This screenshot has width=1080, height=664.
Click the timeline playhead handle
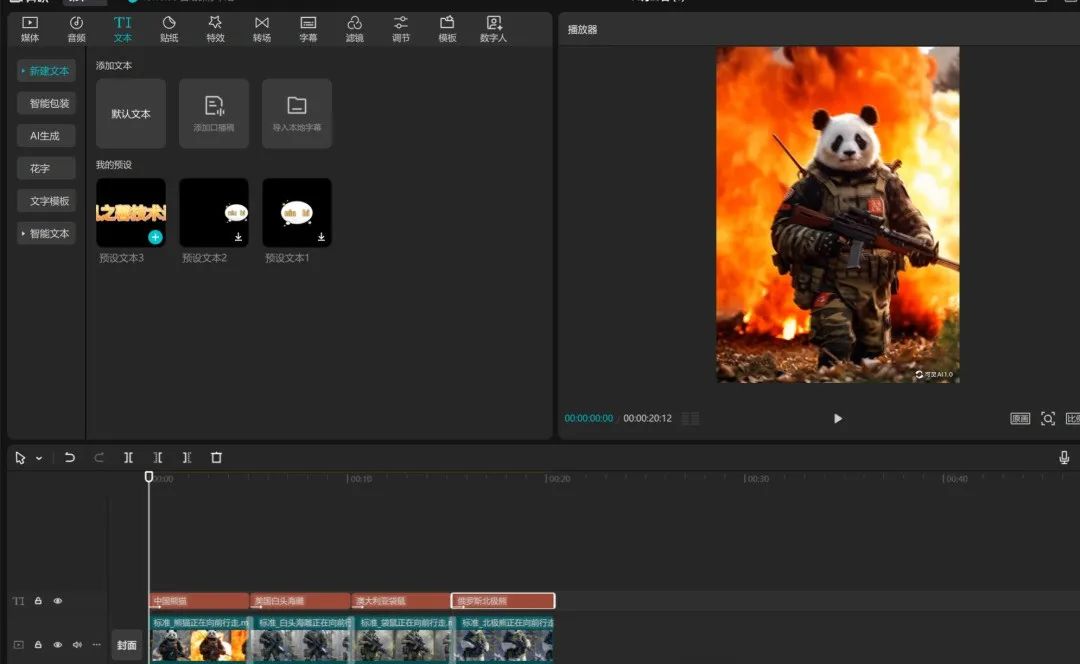click(x=149, y=477)
